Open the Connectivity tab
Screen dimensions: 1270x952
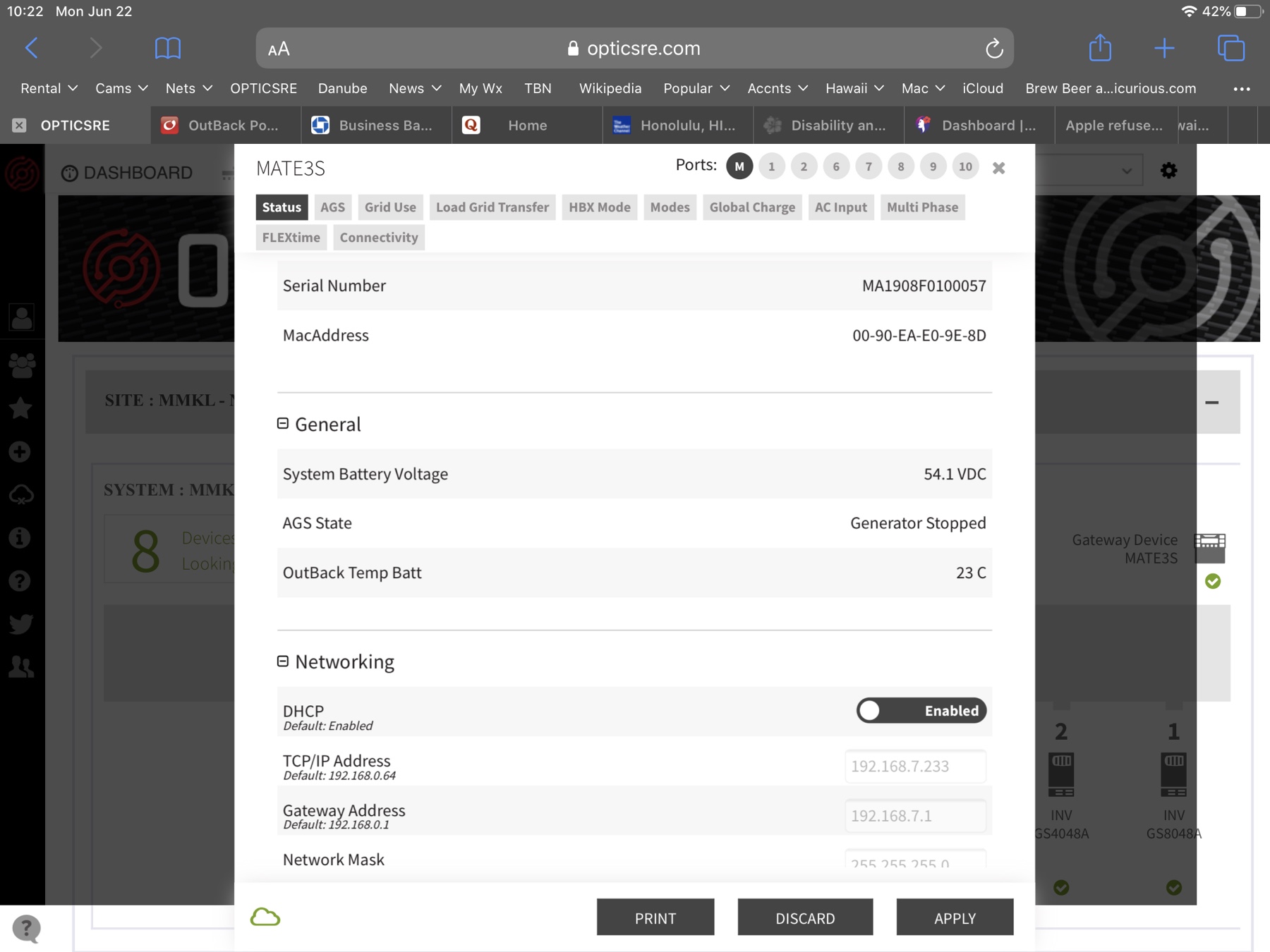pos(379,237)
